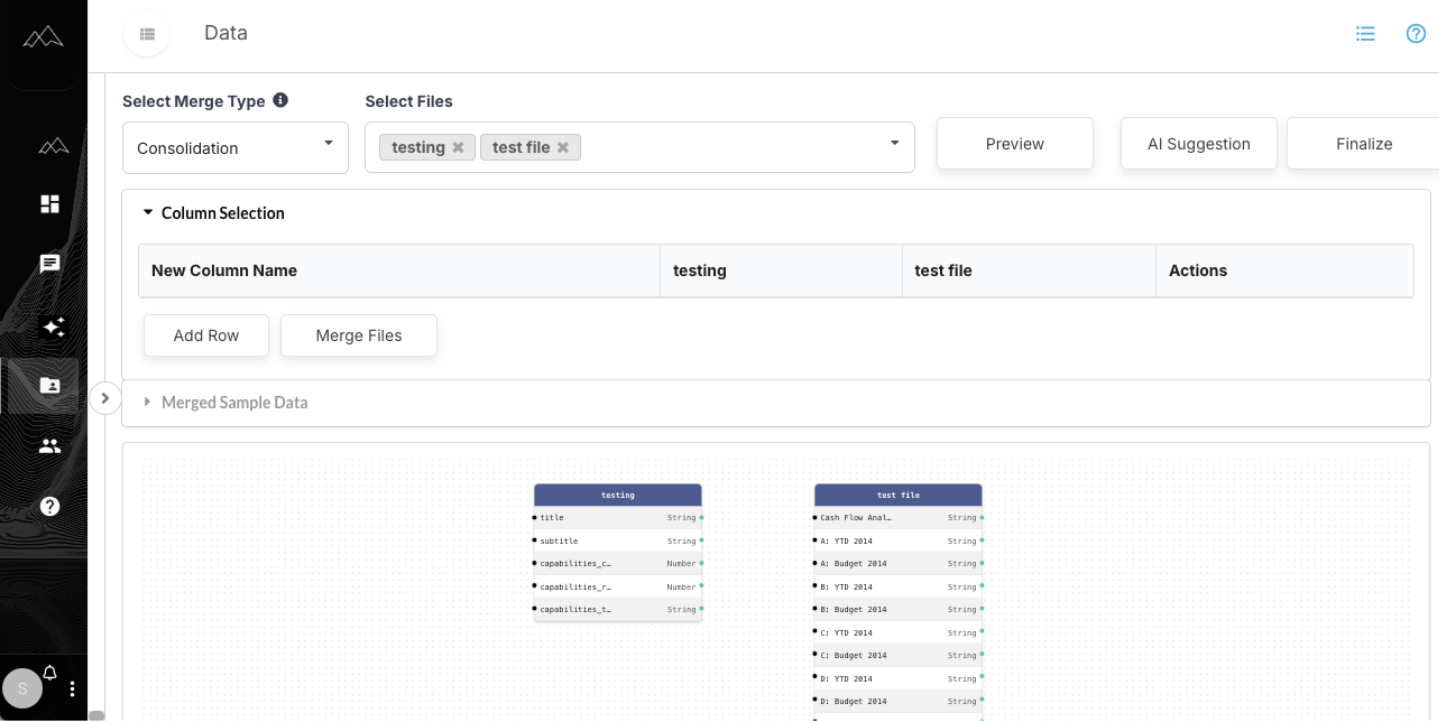Open the Consolidation merge type dropdown
This screenshot has width=1439, height=721.
234,147
